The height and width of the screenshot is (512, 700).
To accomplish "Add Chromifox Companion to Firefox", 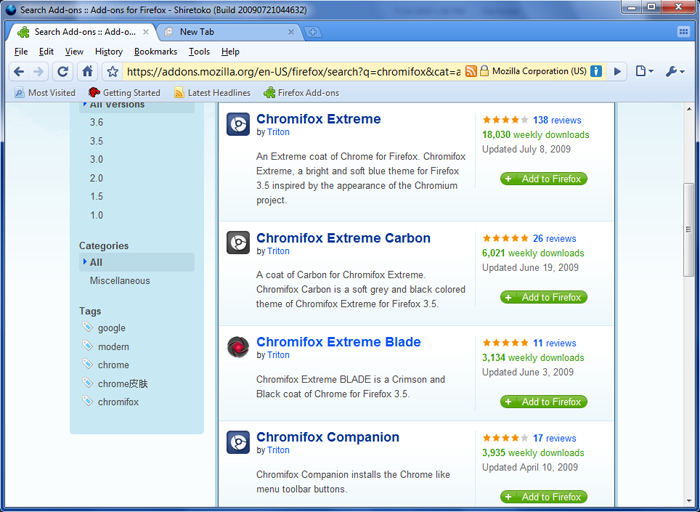I will [543, 497].
